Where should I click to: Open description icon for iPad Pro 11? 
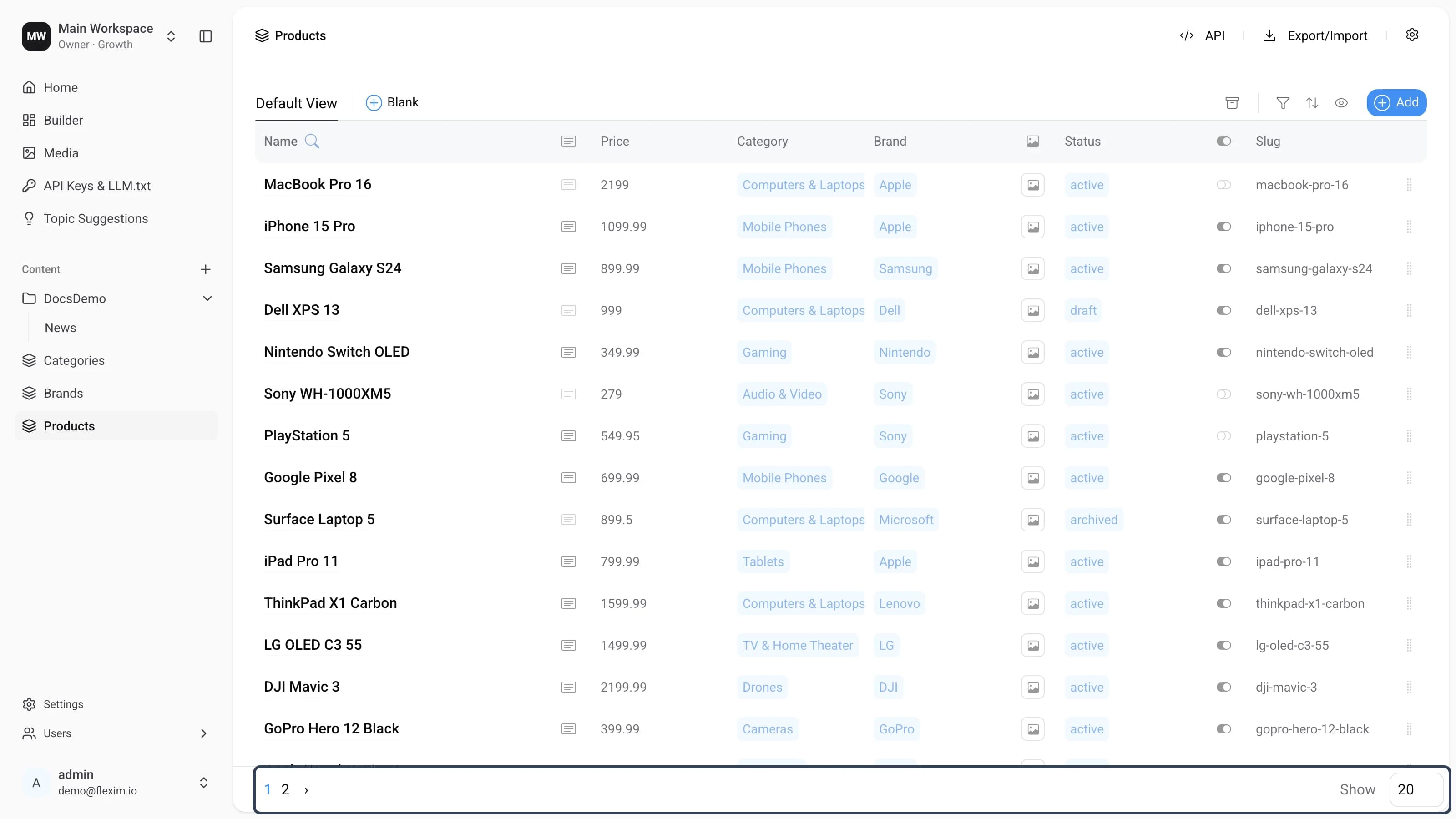click(569, 561)
